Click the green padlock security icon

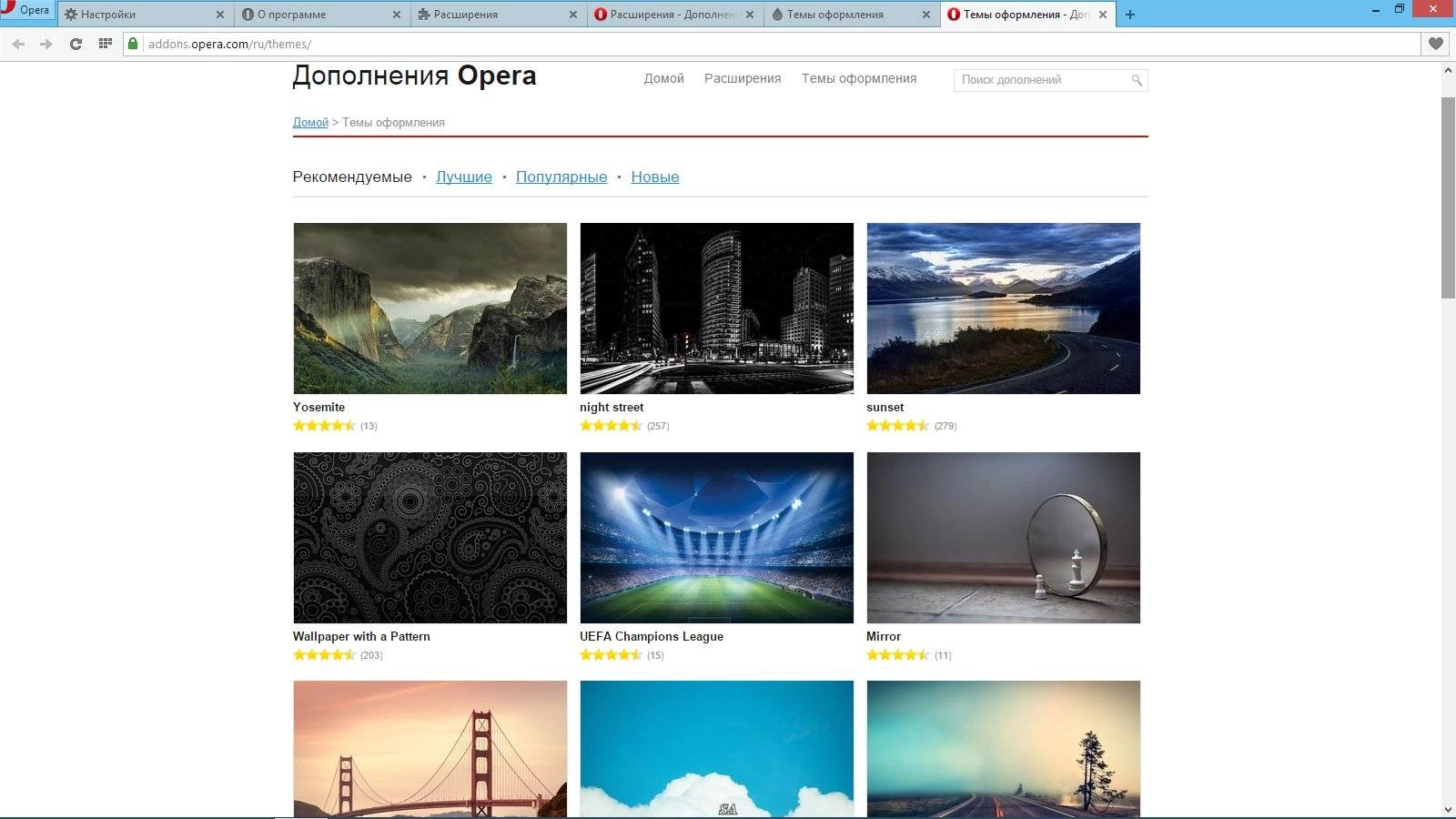[x=133, y=44]
